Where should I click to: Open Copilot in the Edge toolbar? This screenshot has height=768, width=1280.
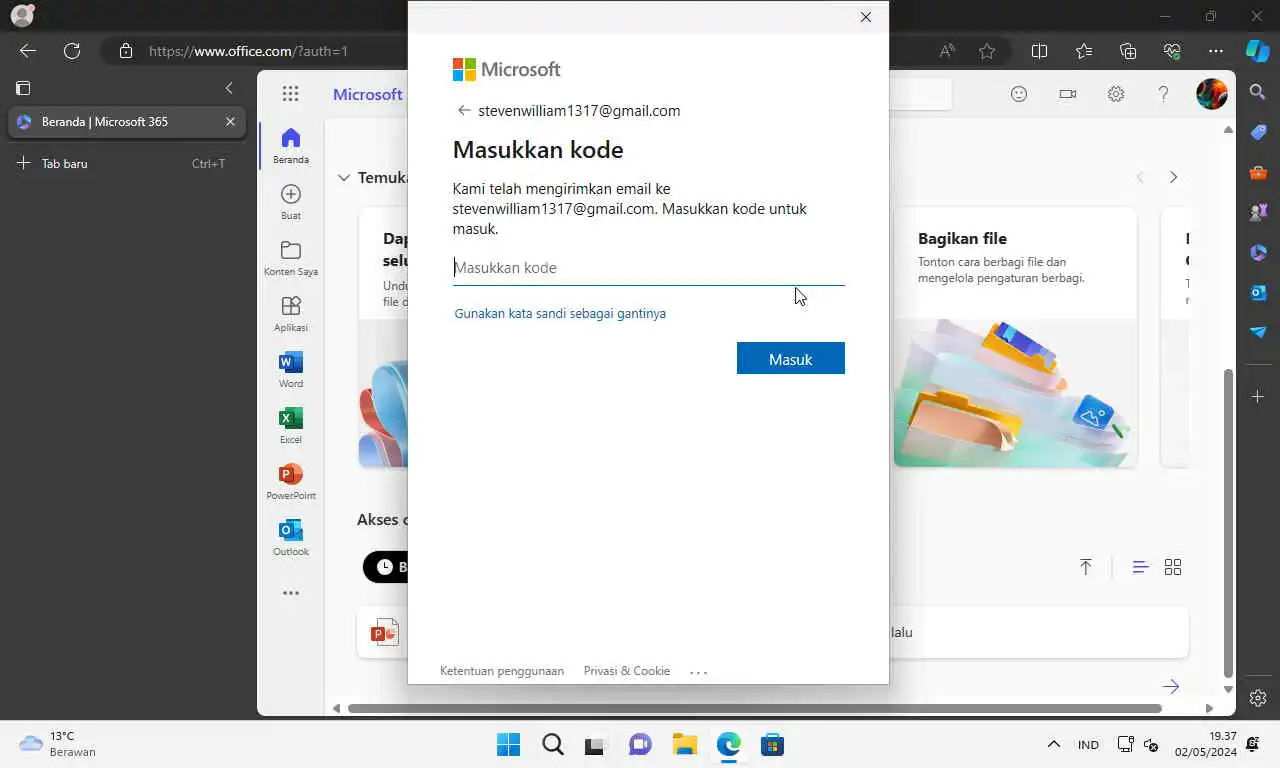1258,50
